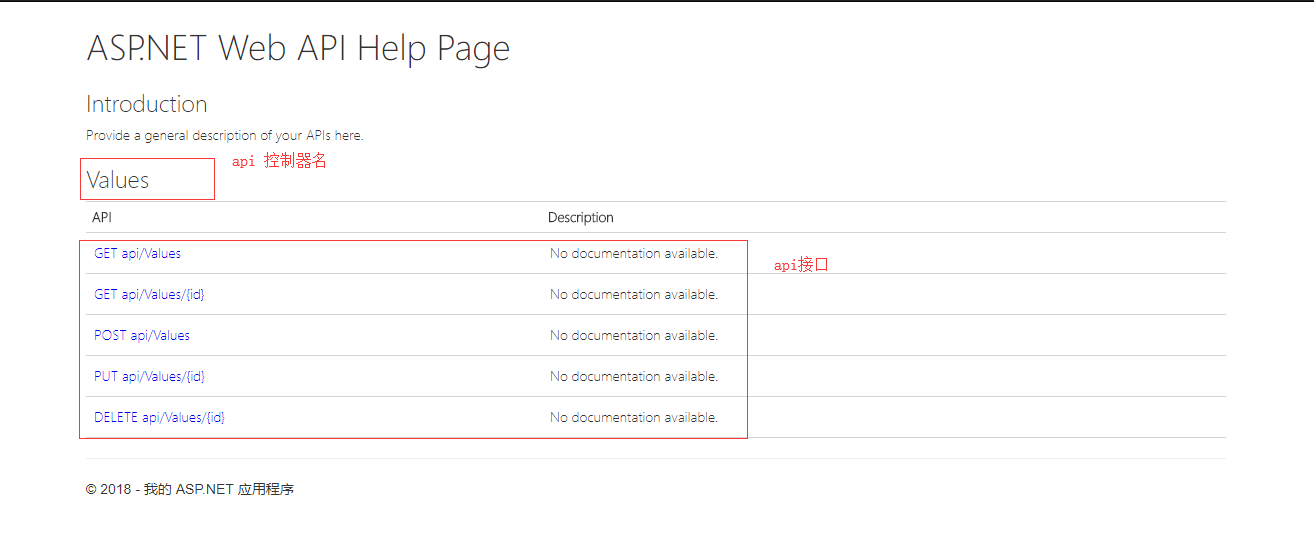Select the Description column header
This screenshot has width=1314, height=549.
click(x=581, y=217)
